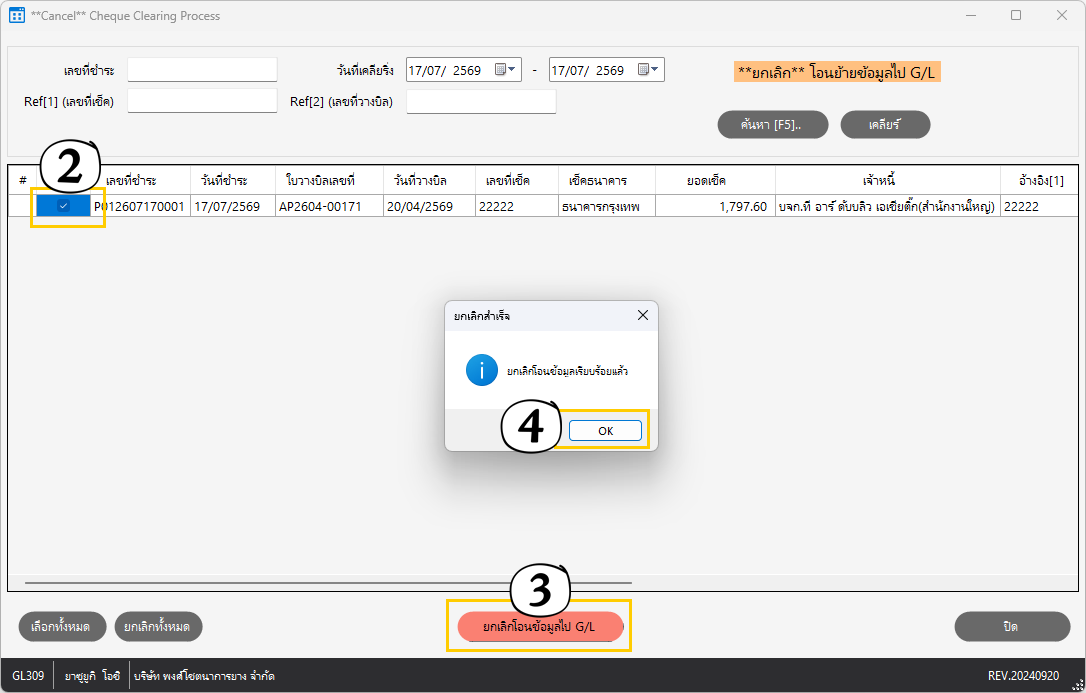Click the horizontal scrollbar of the table
This screenshot has height=693, width=1086.
pos(328,583)
